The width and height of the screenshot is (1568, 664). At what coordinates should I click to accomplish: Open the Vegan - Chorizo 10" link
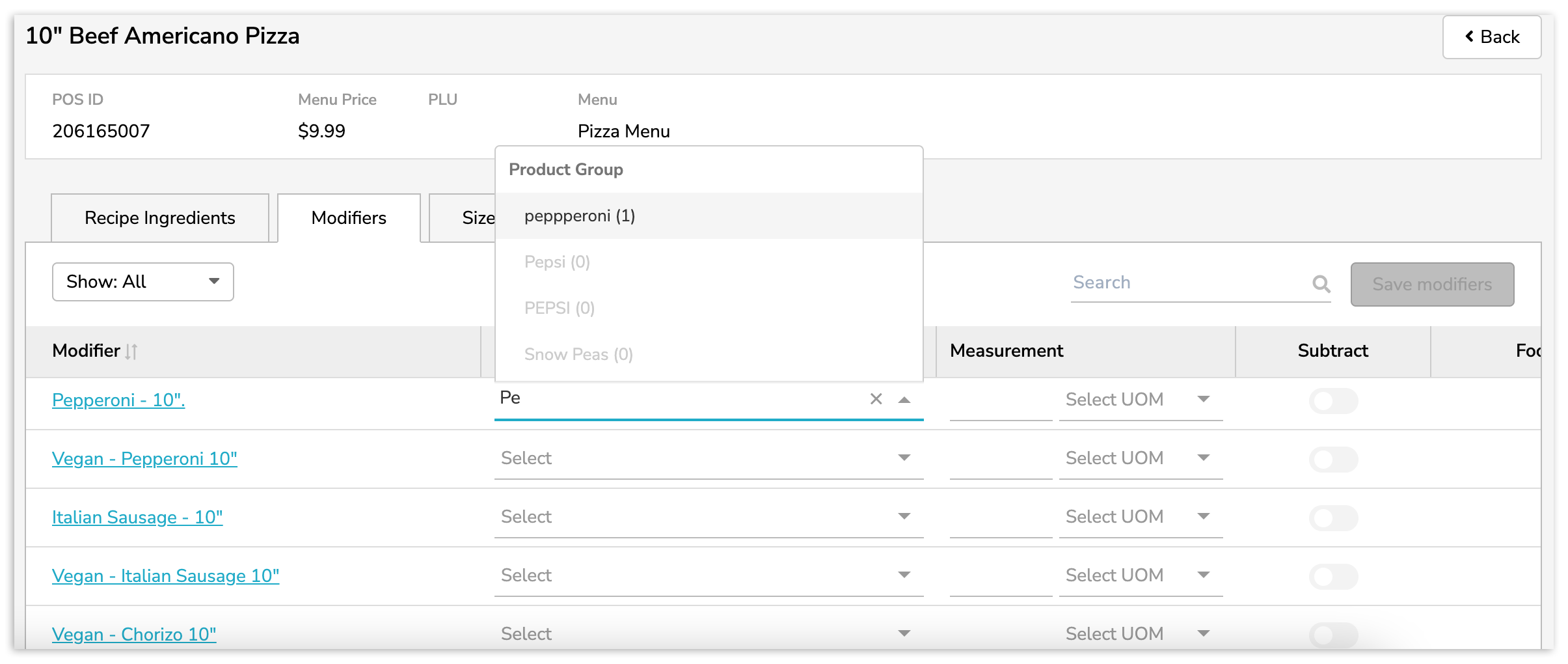click(x=134, y=634)
